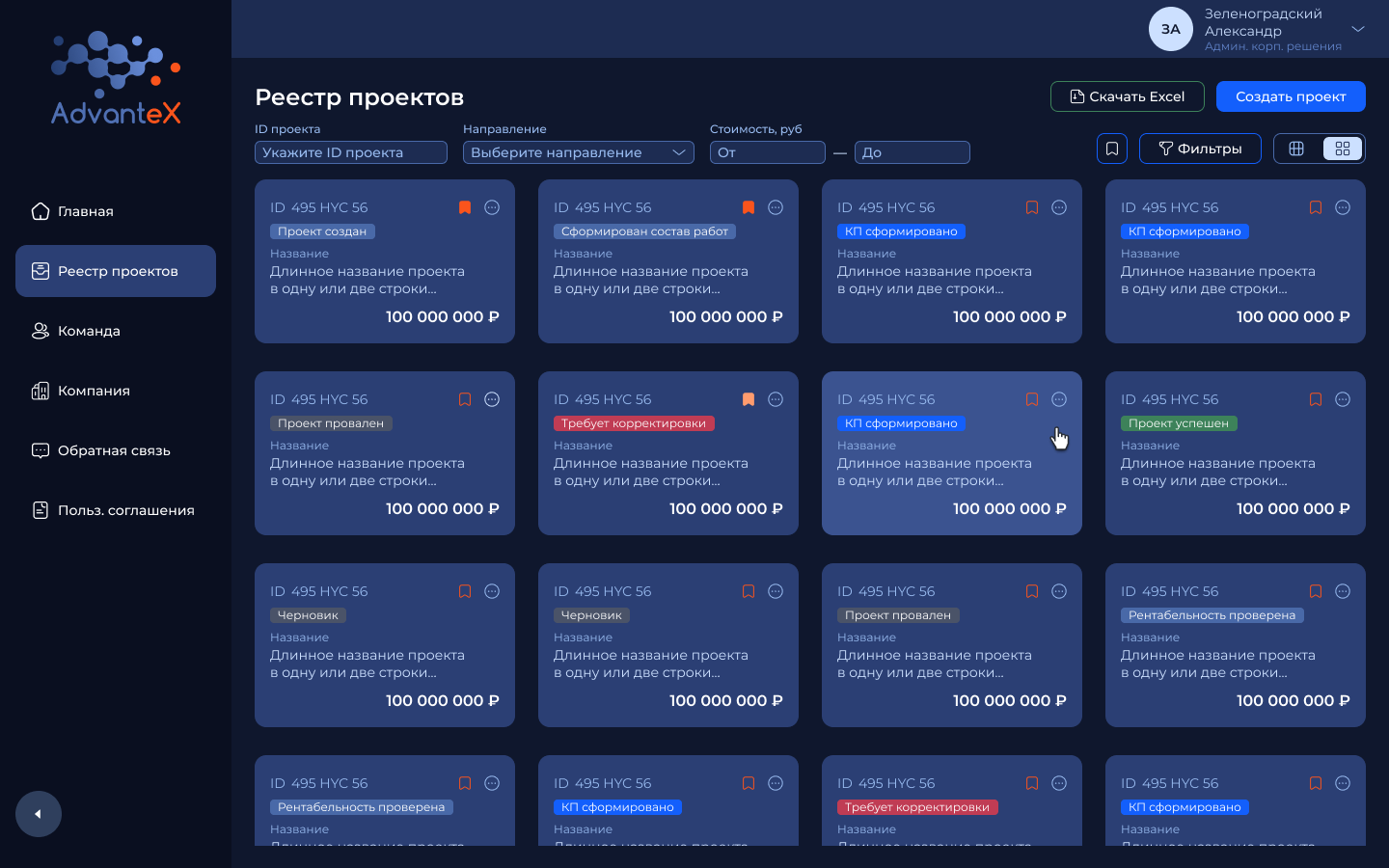Image resolution: width=1389 pixels, height=868 pixels.
Task: Click the Проект успешен status badge
Action: tap(1179, 423)
